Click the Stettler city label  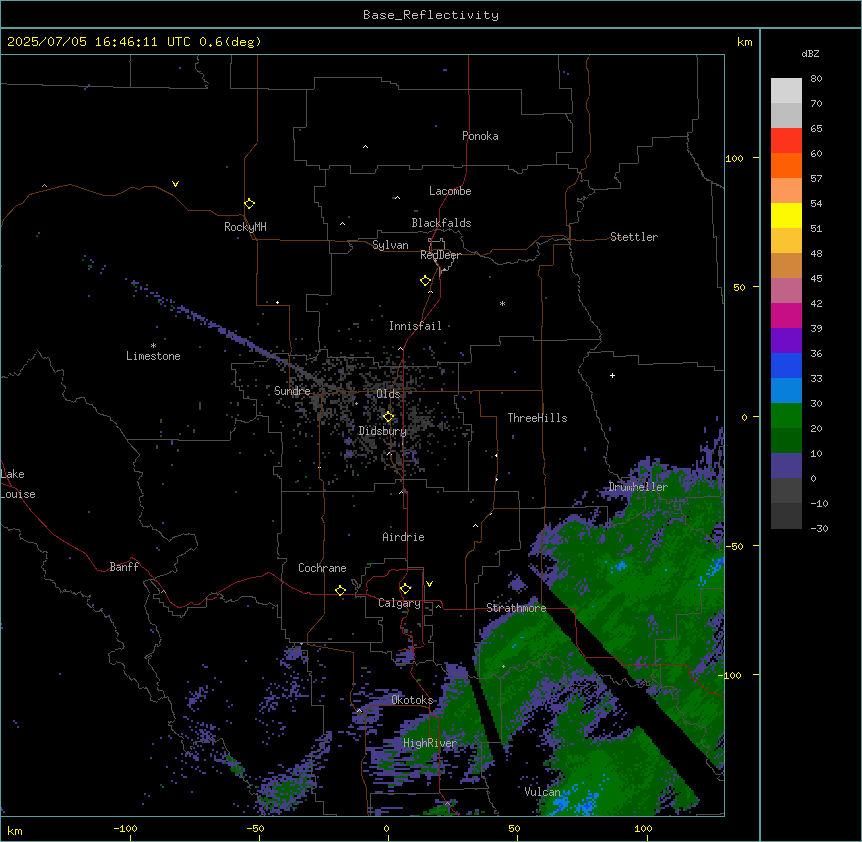point(633,237)
